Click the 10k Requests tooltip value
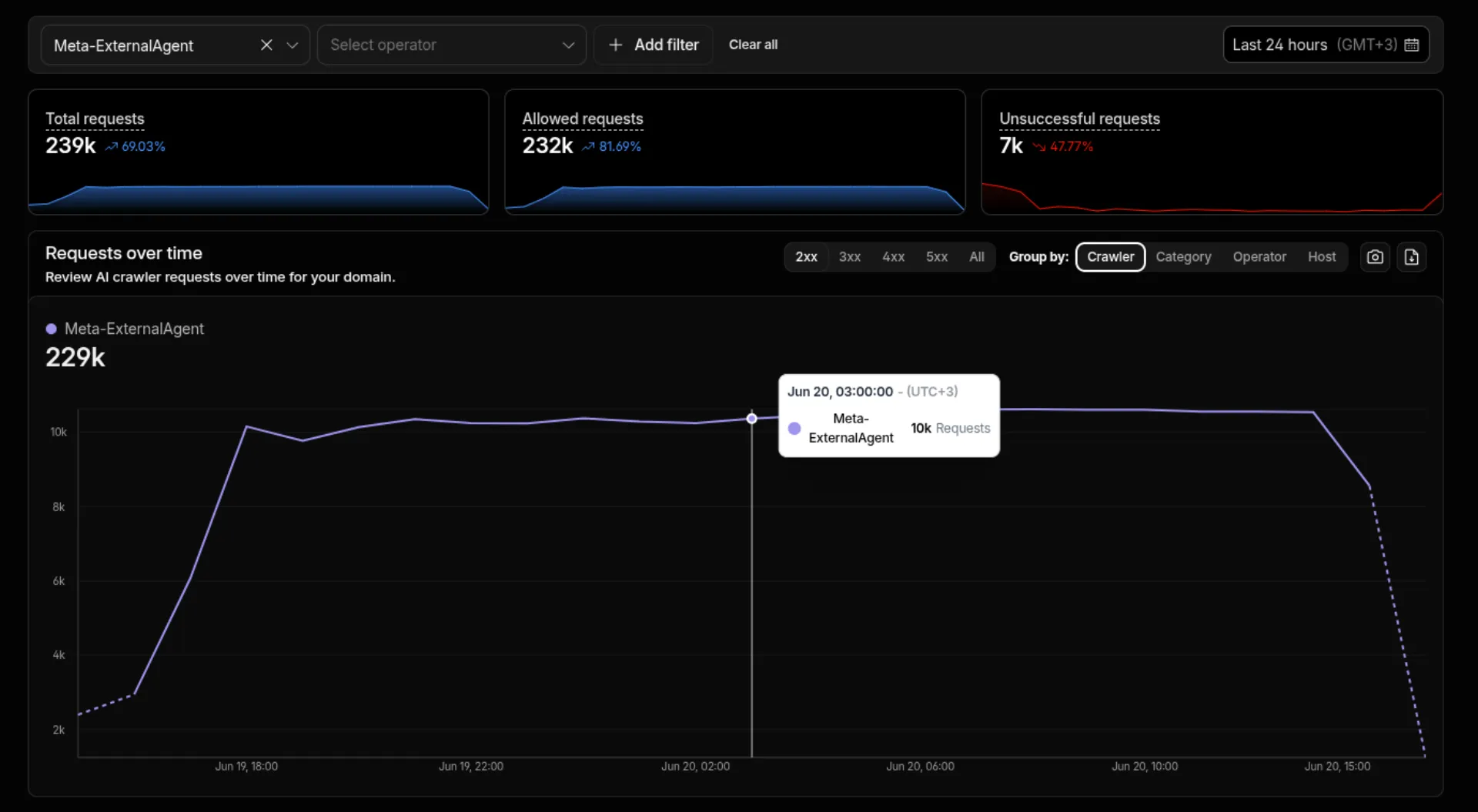This screenshot has width=1478, height=812. (x=951, y=428)
